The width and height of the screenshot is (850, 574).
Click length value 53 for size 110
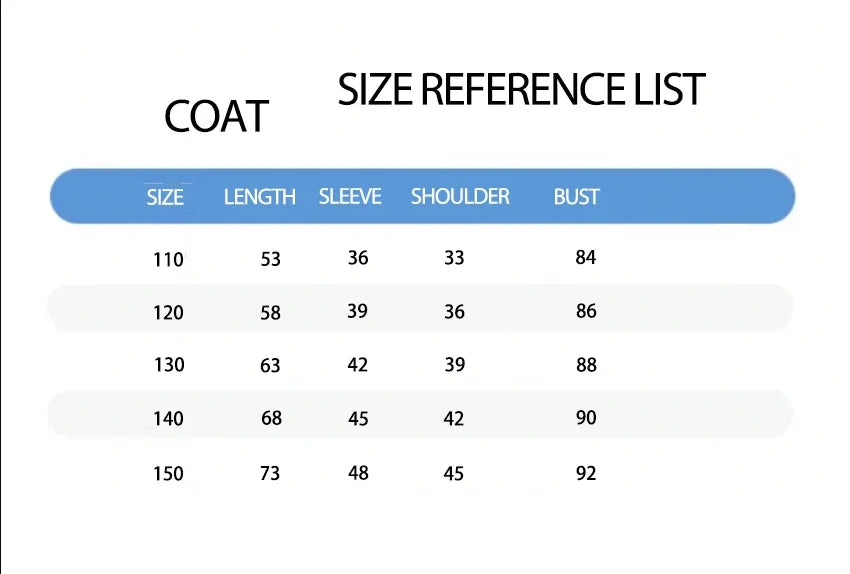tap(270, 259)
